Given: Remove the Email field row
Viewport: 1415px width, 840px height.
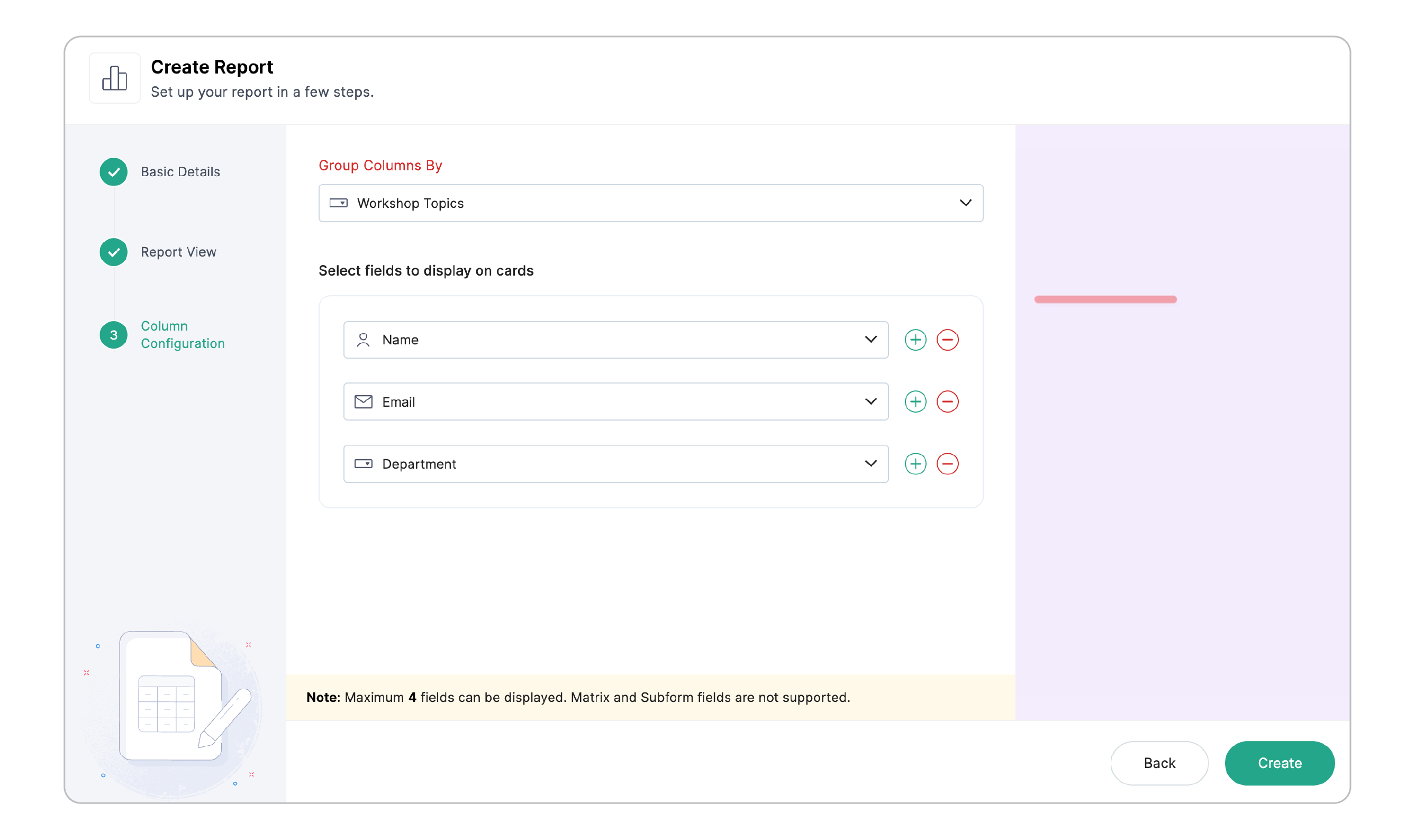Looking at the screenshot, I should pyautogui.click(x=947, y=401).
